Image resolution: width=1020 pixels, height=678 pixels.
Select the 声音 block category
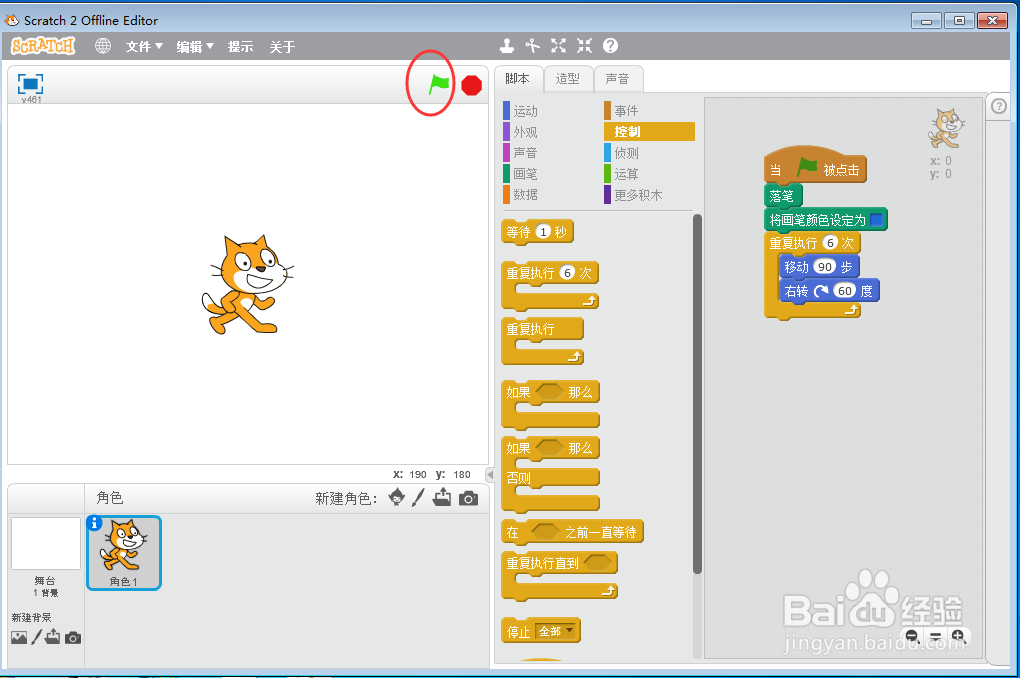pos(526,153)
